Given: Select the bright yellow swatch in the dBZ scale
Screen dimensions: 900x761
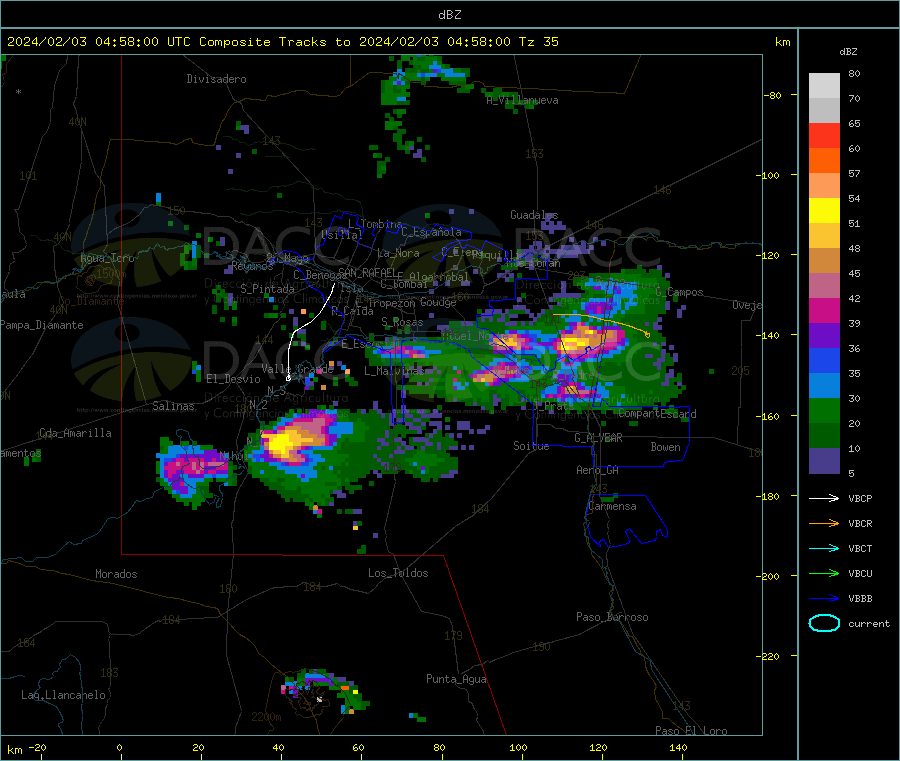Looking at the screenshot, I should [824, 211].
